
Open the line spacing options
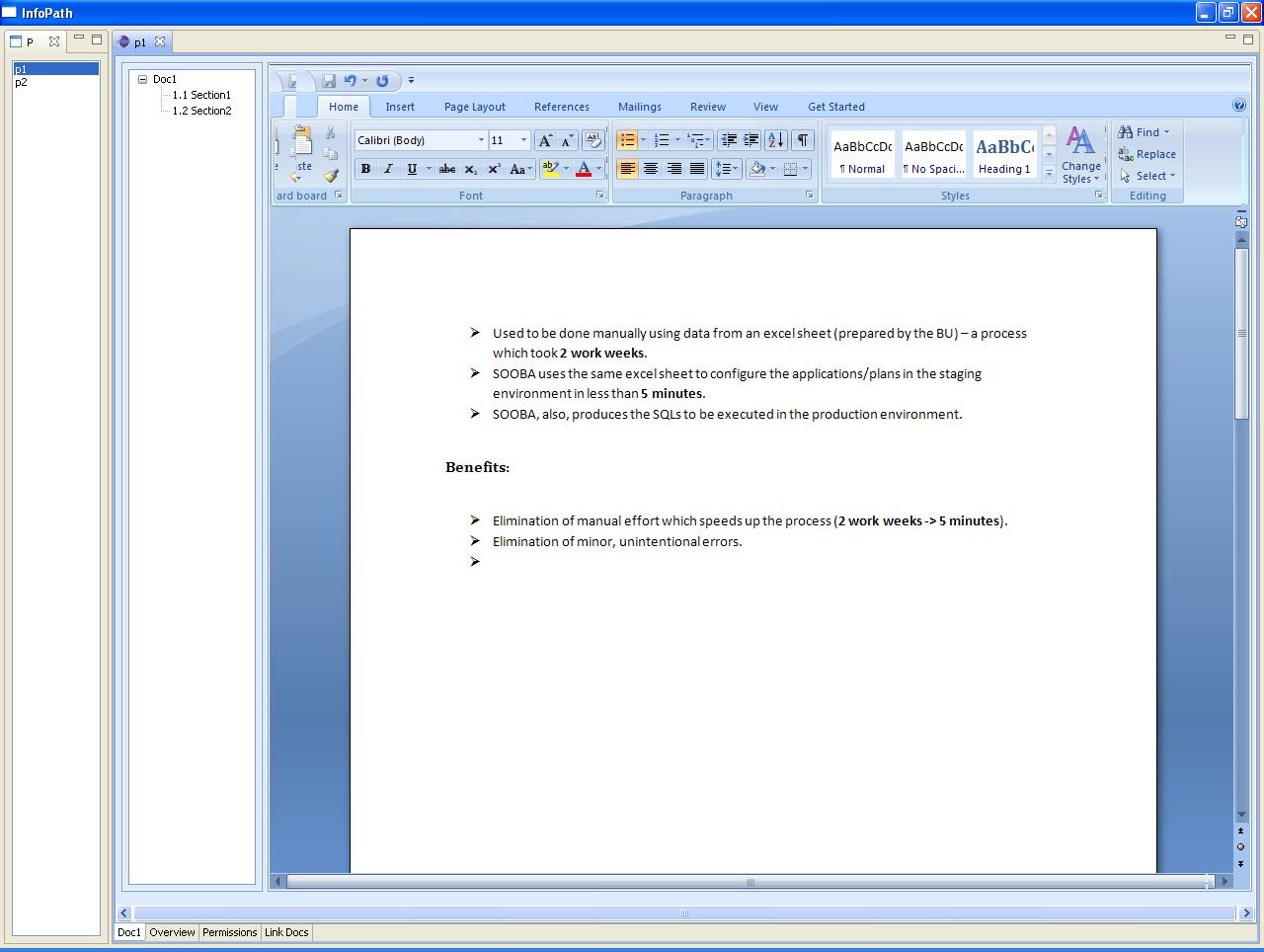tap(726, 169)
